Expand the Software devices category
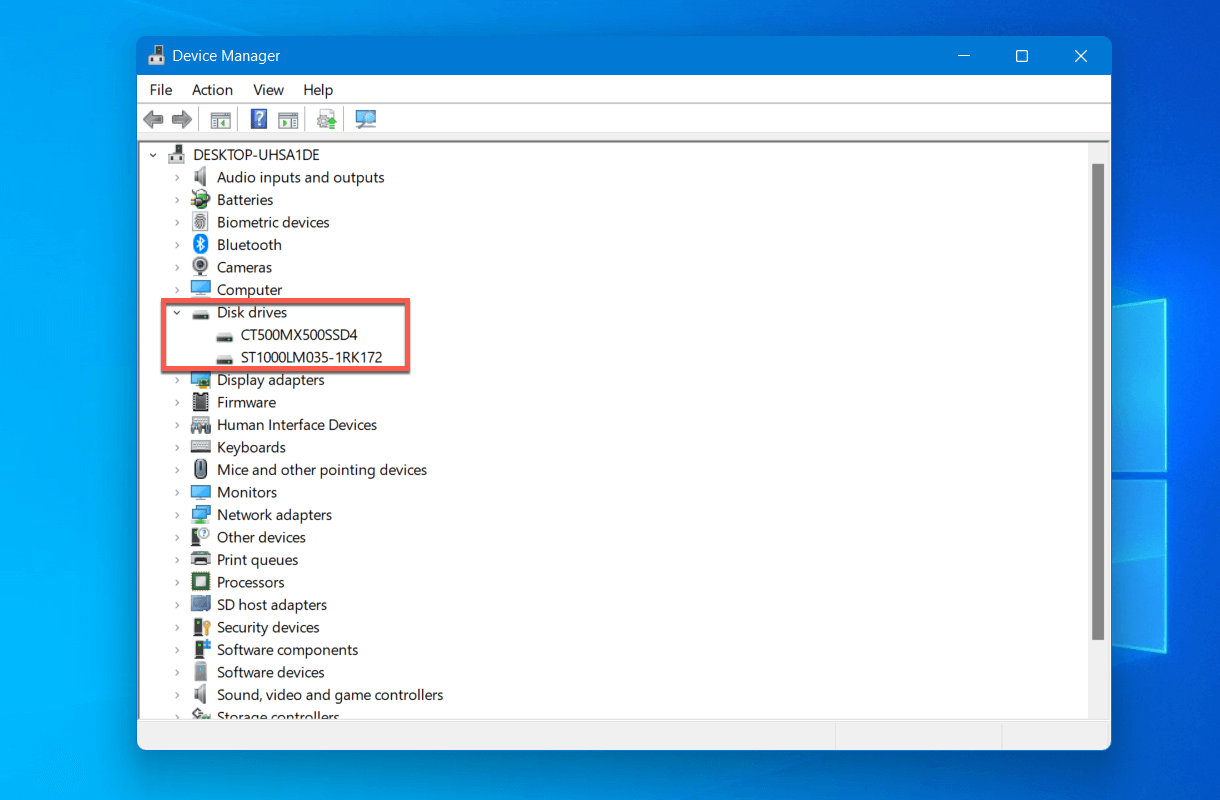The width and height of the screenshot is (1220, 800). (177, 672)
